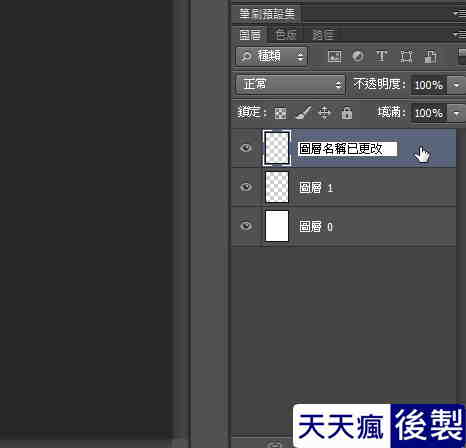Lock all padlock icon
466x448 pixels.
(x=347, y=113)
